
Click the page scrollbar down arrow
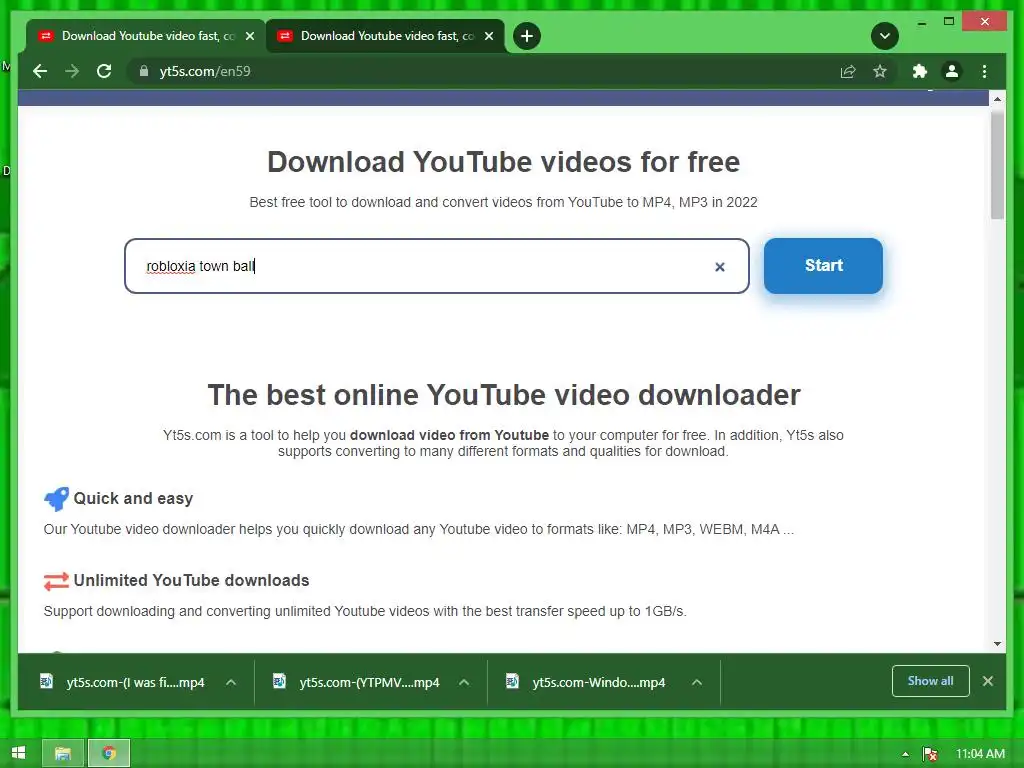click(x=997, y=643)
